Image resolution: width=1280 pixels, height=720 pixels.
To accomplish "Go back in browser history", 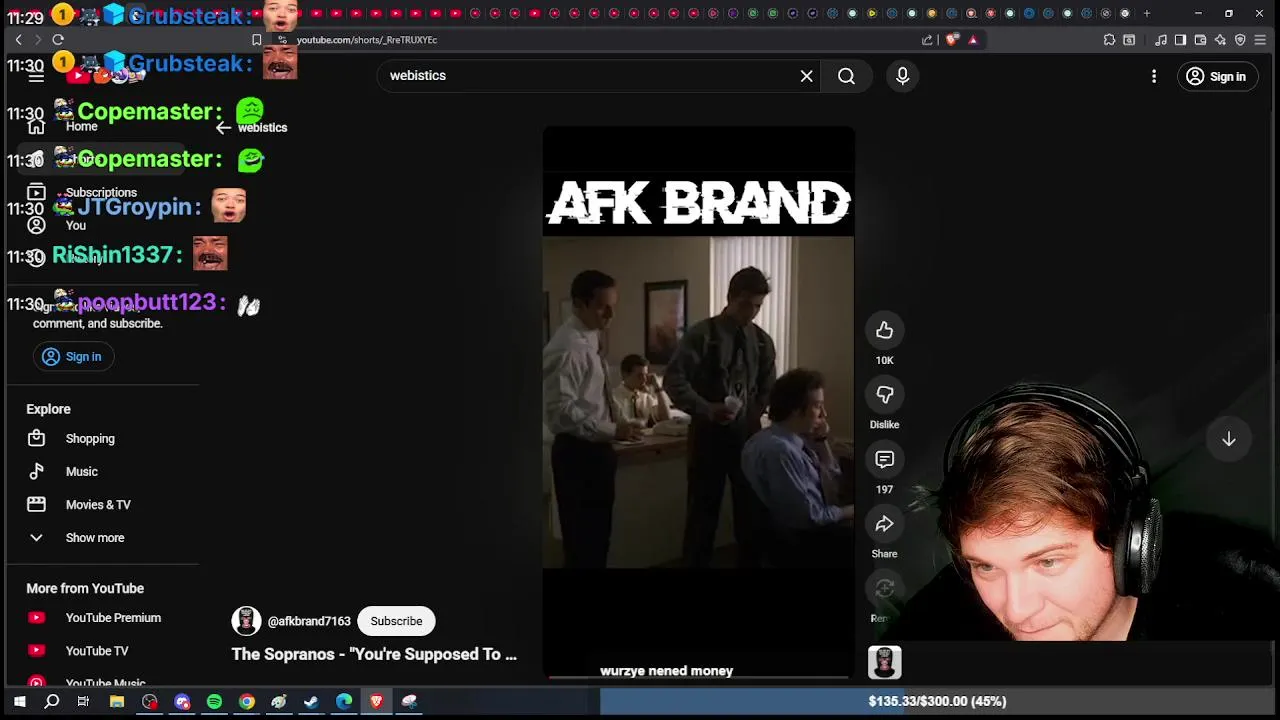I will (18, 40).
